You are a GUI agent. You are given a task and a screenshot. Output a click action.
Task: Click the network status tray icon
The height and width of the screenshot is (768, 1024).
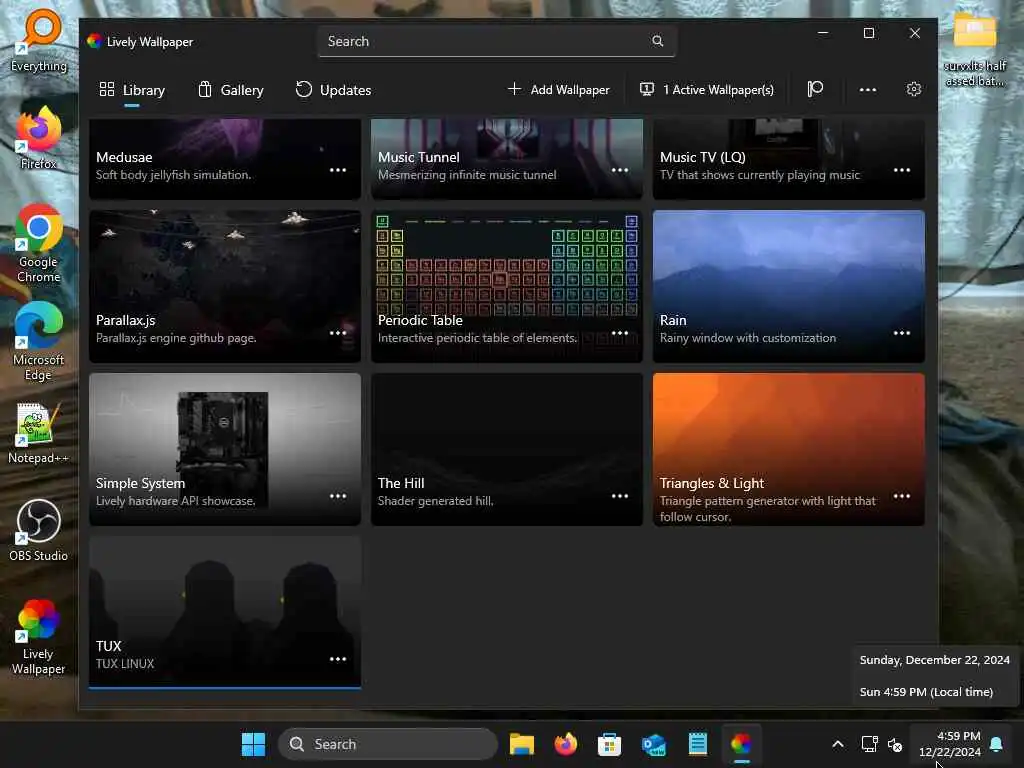coord(869,744)
